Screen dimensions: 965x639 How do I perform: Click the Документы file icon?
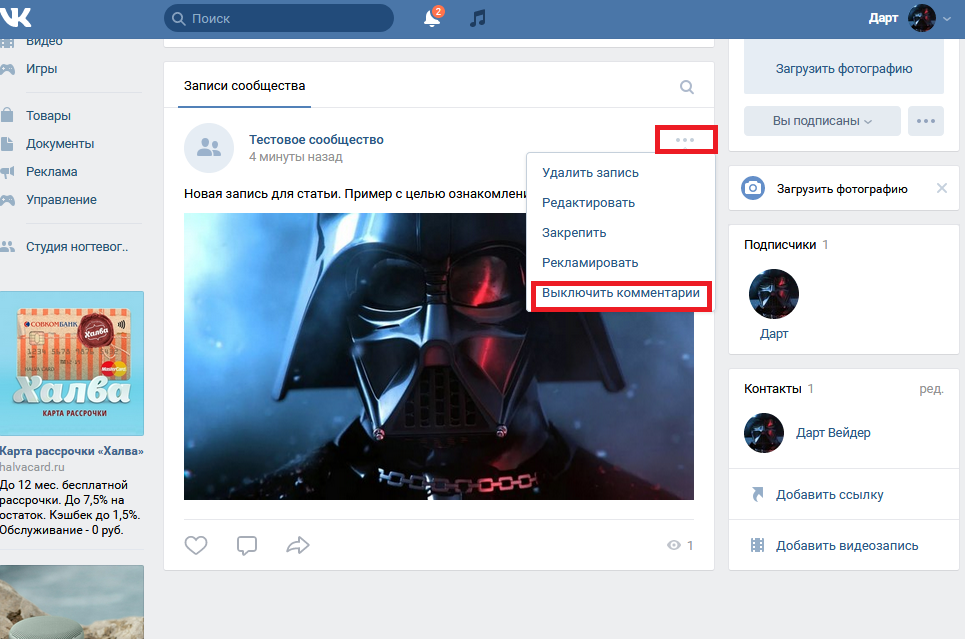7,143
